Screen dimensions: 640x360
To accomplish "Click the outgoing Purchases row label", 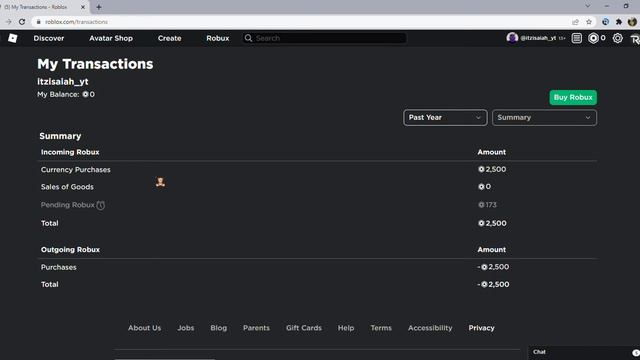I will (58, 267).
